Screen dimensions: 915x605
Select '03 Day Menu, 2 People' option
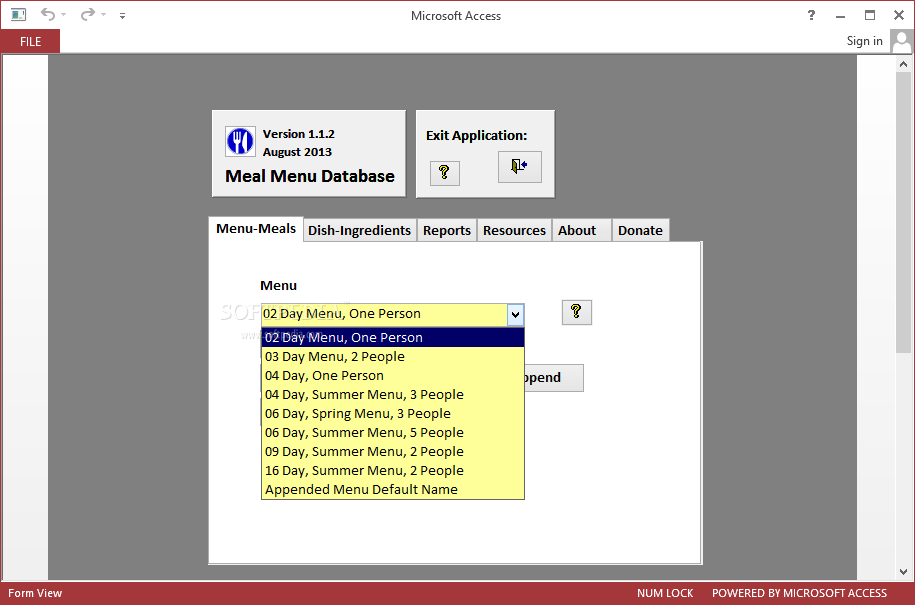tap(393, 356)
